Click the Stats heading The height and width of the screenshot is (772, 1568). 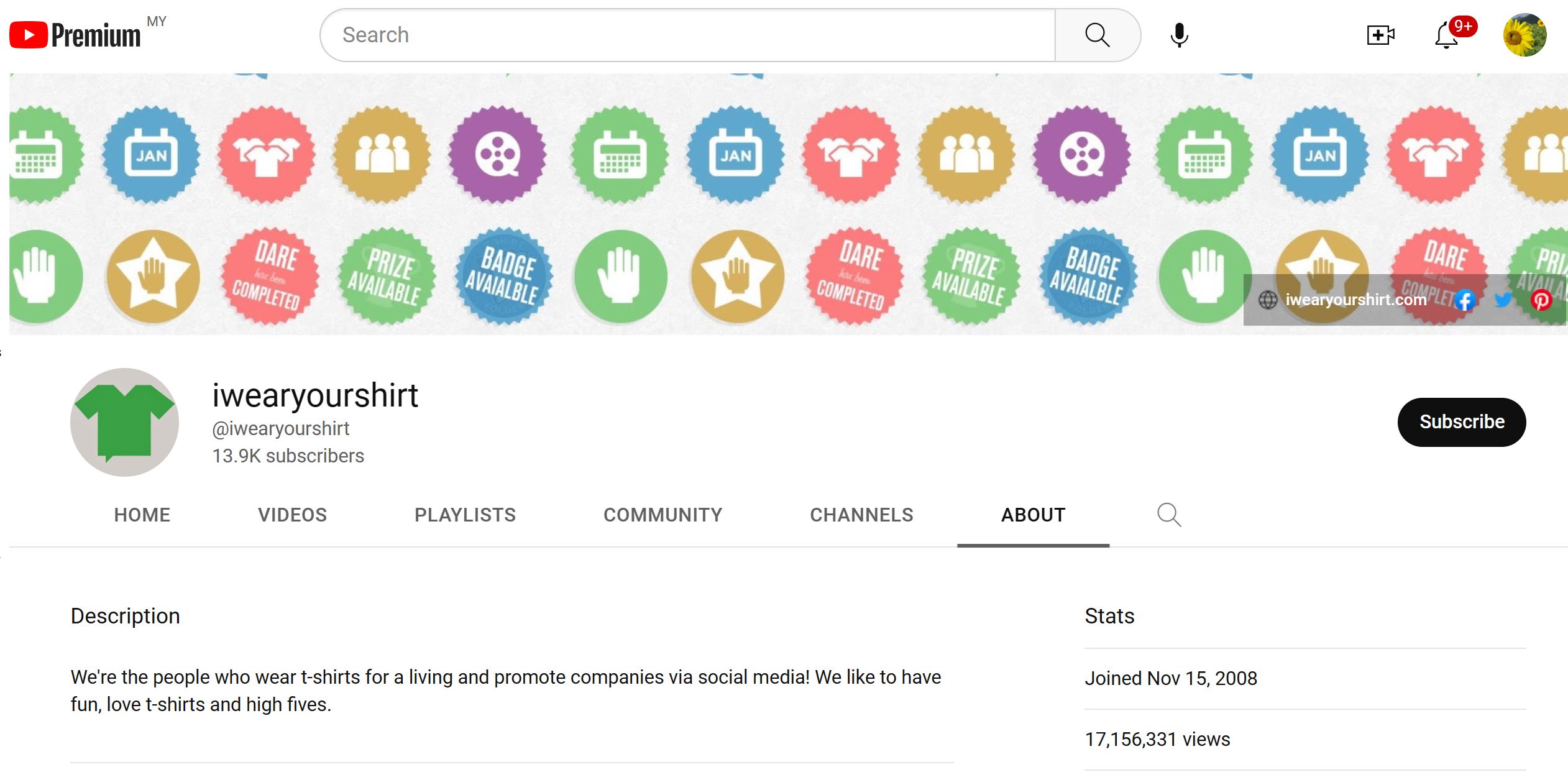coord(1109,616)
